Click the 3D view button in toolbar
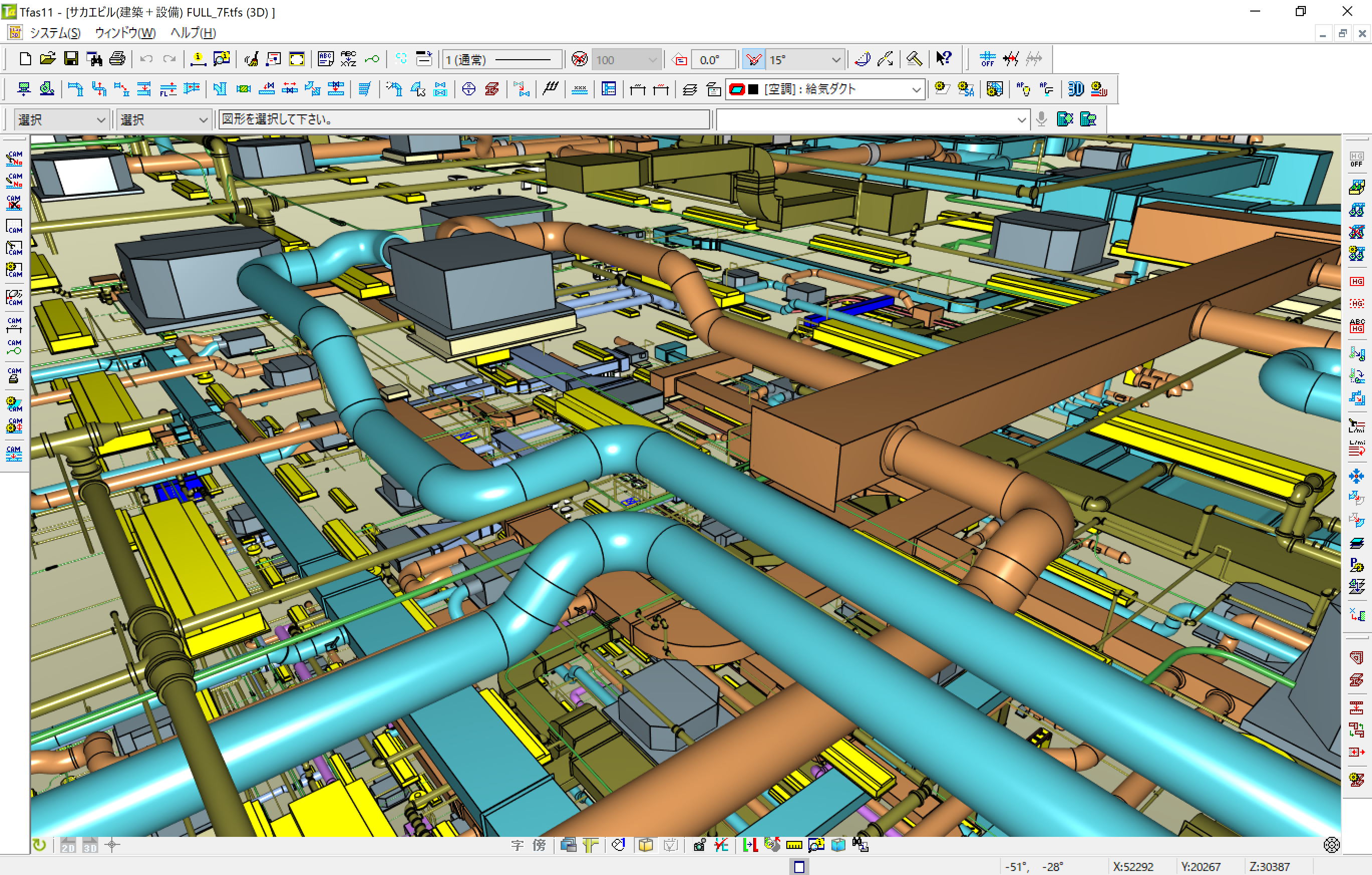This screenshot has width=1372, height=875. click(1075, 89)
